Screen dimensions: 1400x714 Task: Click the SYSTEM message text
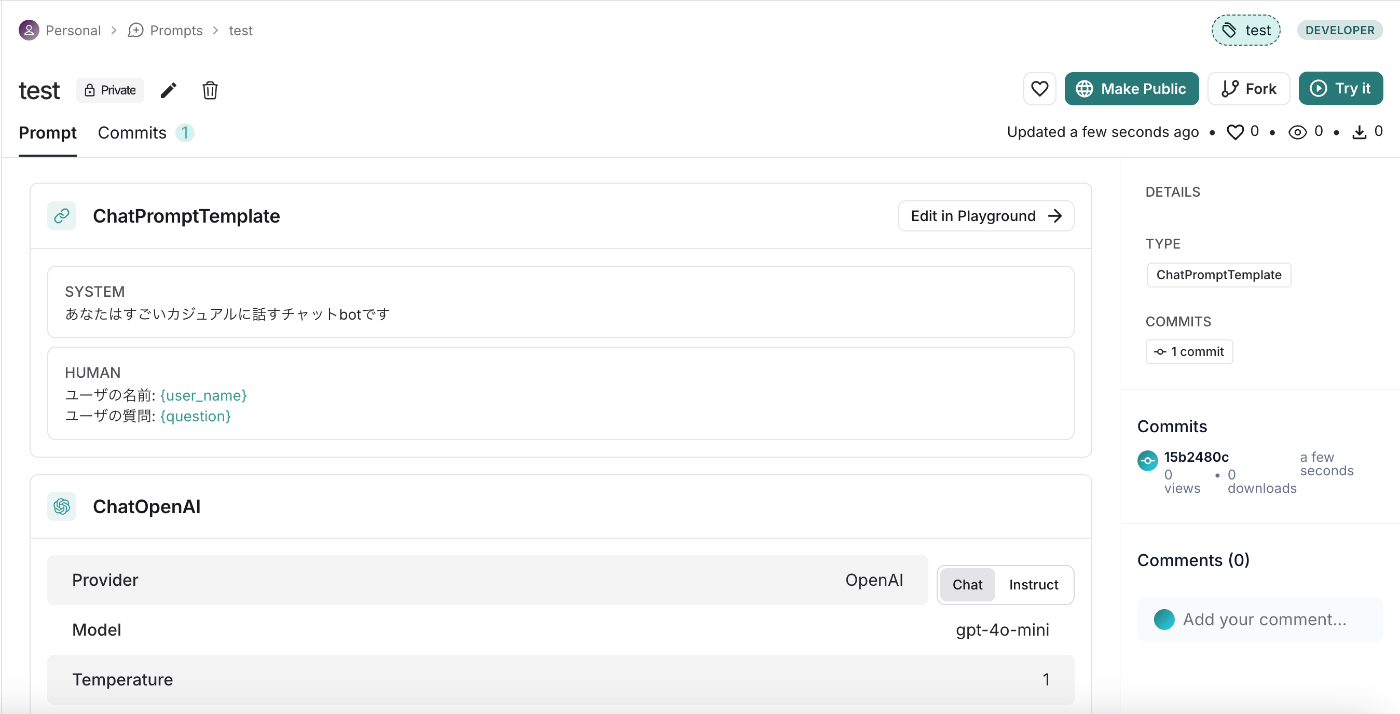[x=227, y=314]
